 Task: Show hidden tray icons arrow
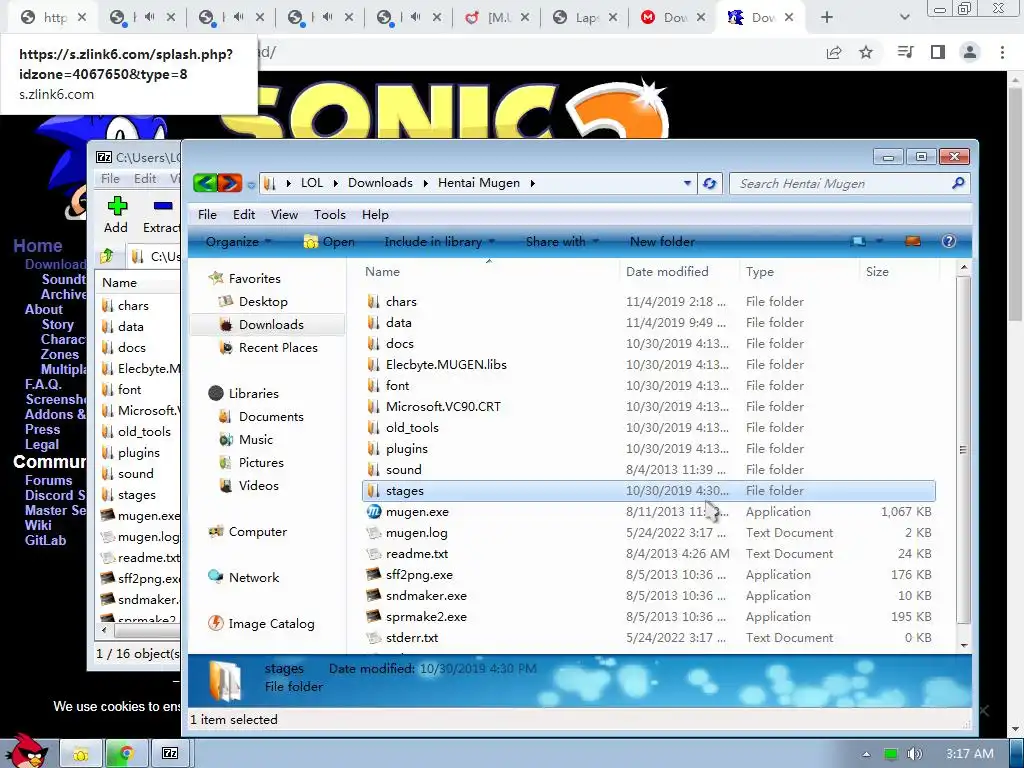866,754
